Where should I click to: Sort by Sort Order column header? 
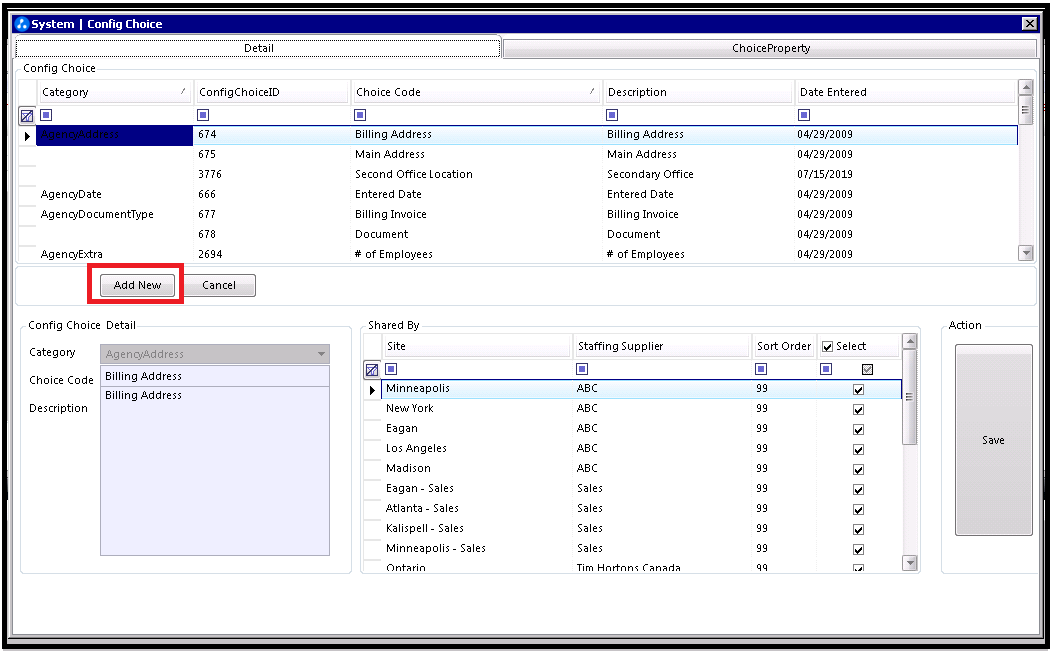784,347
